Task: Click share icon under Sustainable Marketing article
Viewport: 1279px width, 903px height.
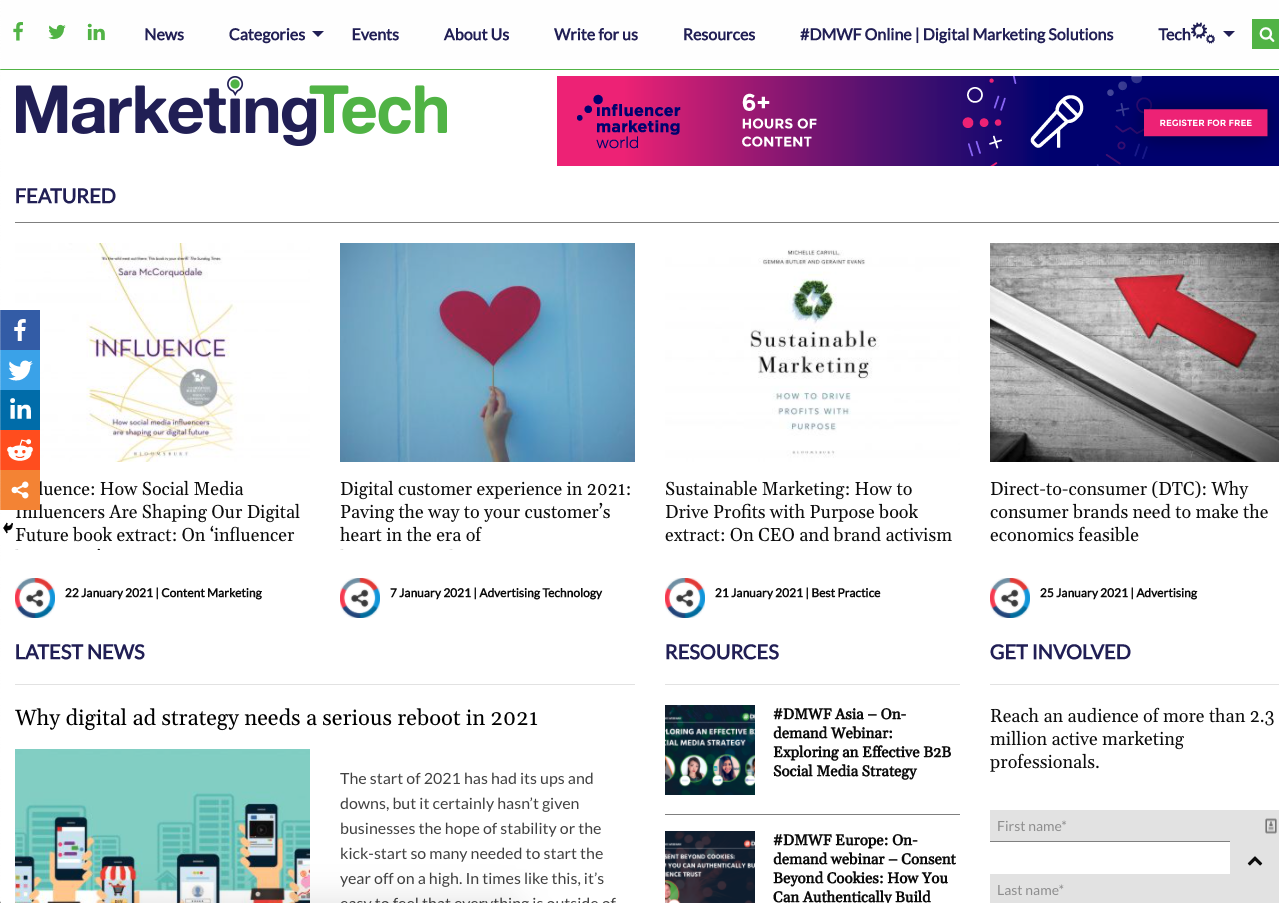Action: pos(685,598)
